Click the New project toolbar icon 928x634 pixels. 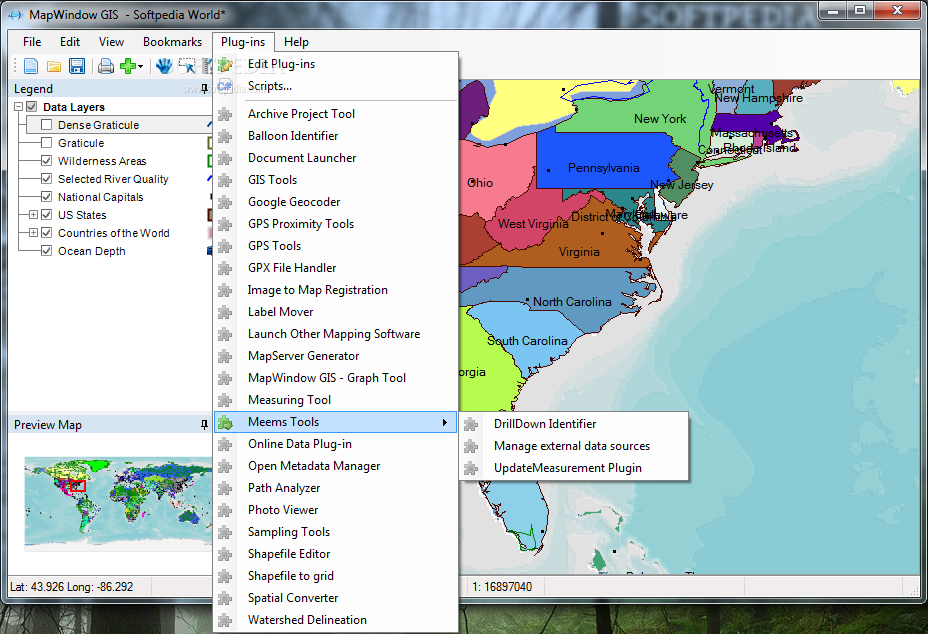click(31, 66)
